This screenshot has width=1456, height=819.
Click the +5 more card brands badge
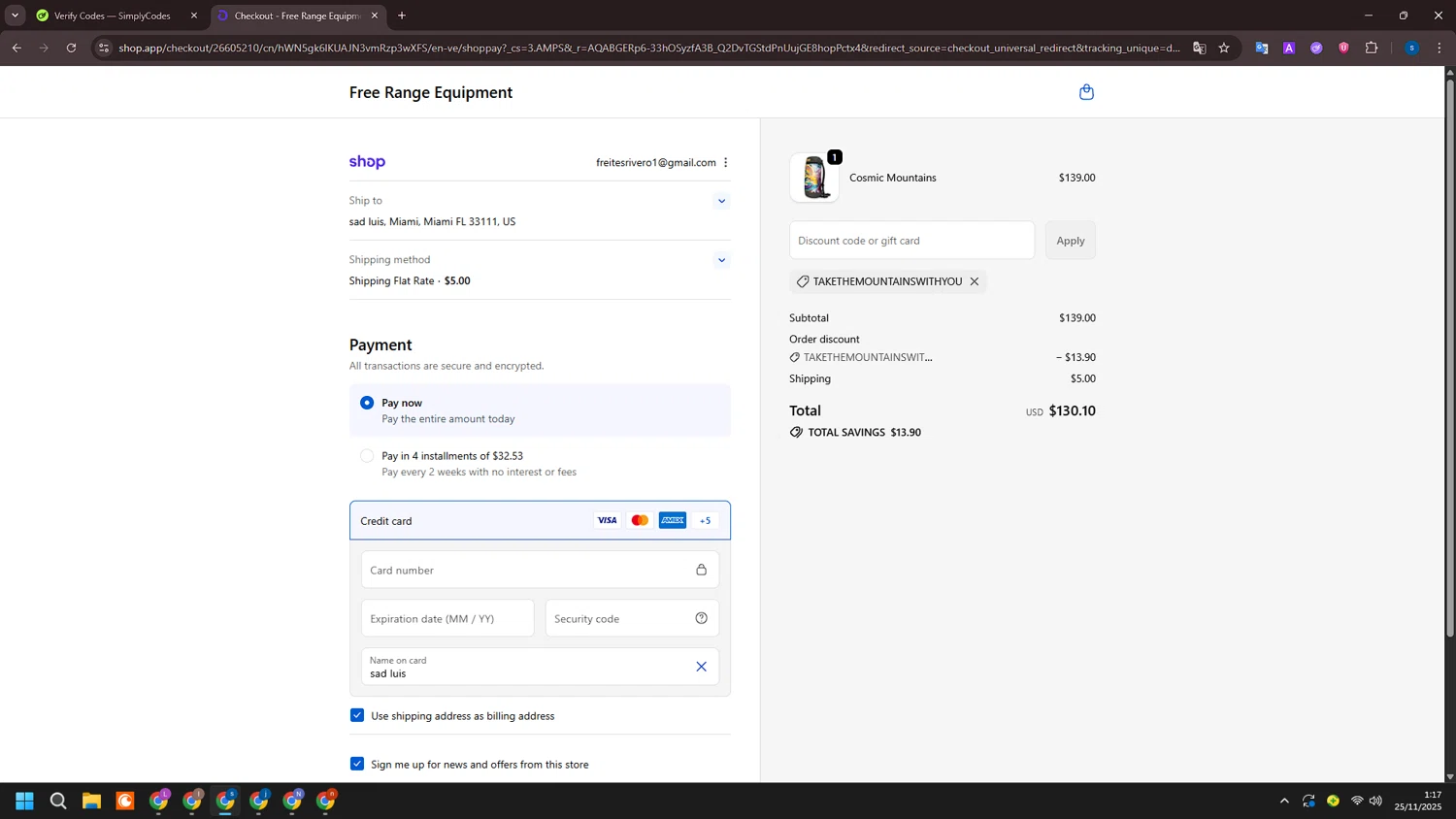coord(705,521)
